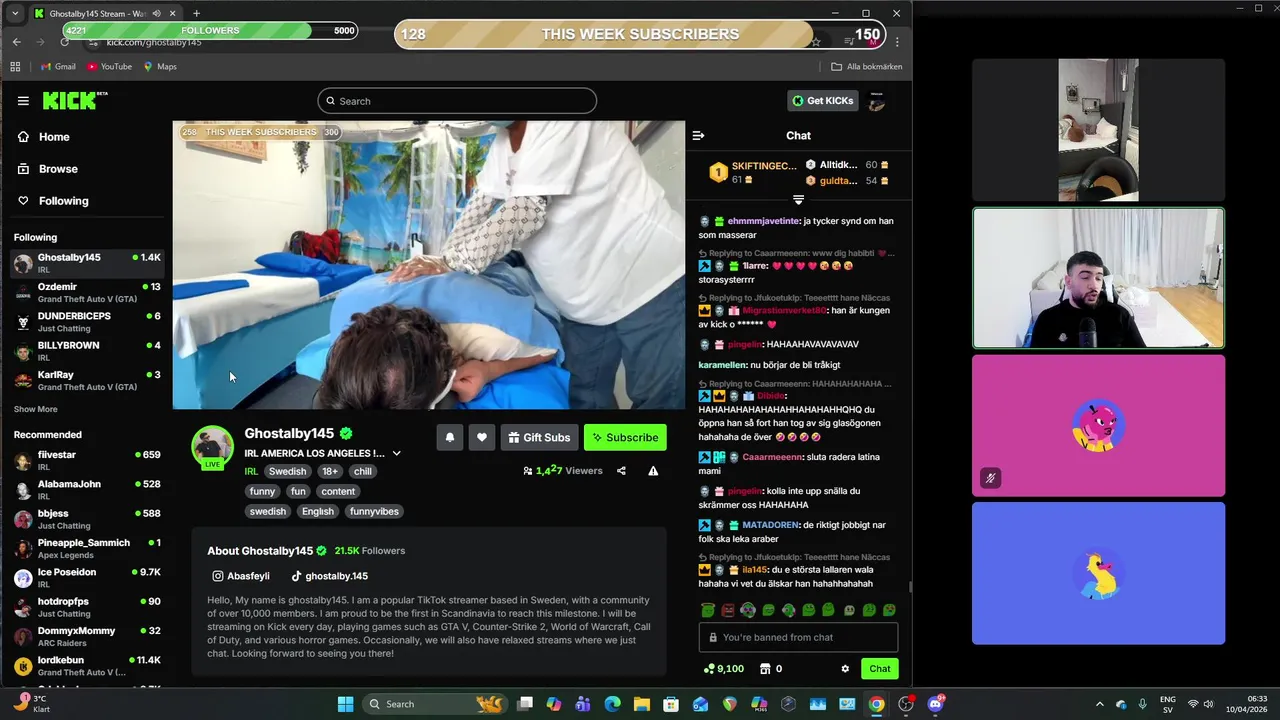Expand the chat leaderboard chevron

click(798, 200)
